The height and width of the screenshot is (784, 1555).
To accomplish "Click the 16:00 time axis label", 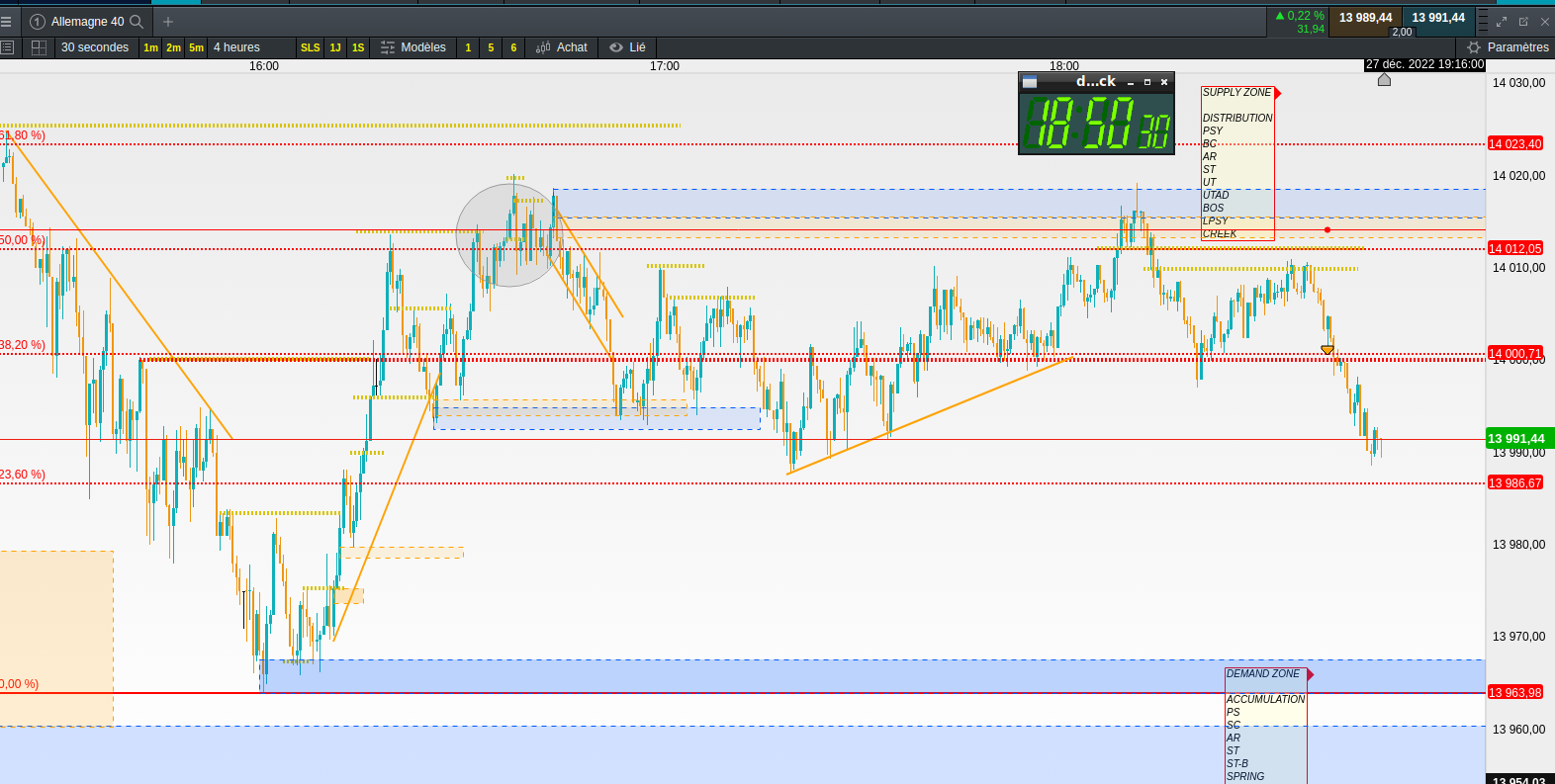I will pos(264,66).
